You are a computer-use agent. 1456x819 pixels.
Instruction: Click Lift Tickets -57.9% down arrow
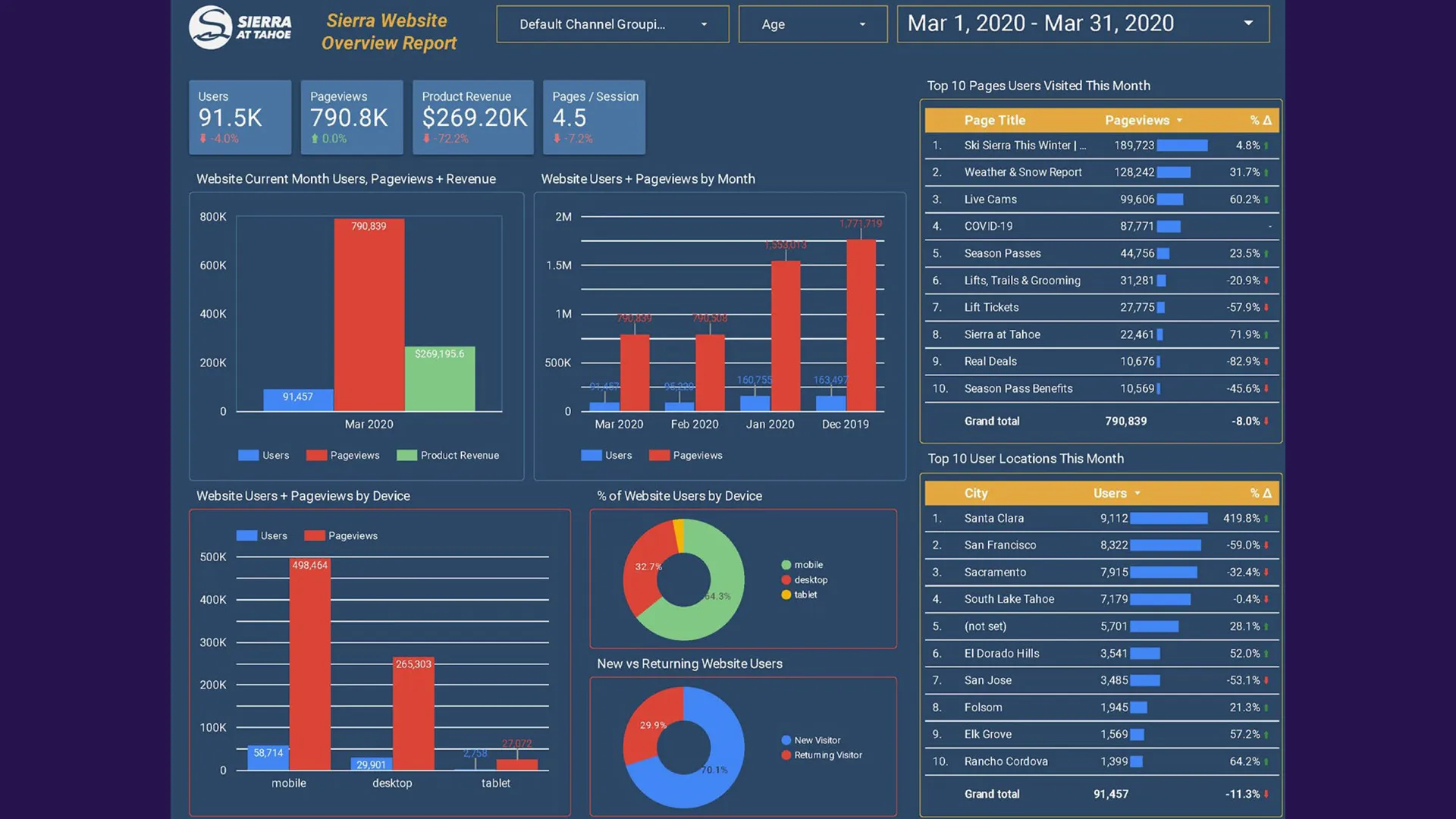click(1266, 308)
